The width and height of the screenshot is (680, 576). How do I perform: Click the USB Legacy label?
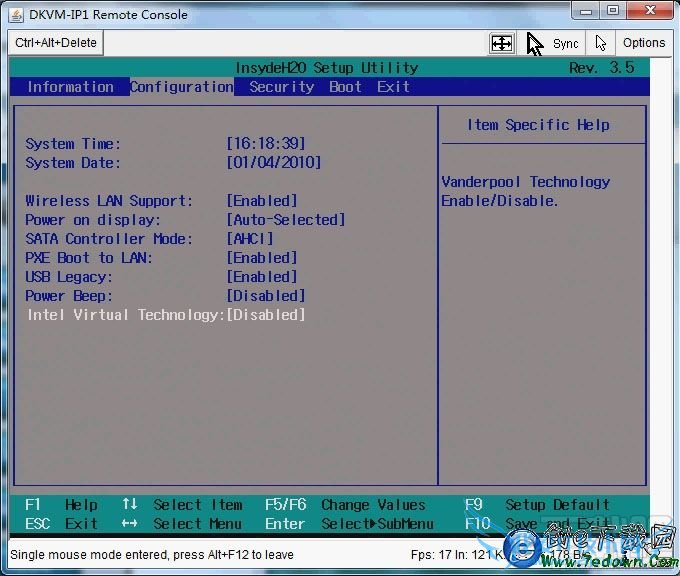tap(69, 277)
